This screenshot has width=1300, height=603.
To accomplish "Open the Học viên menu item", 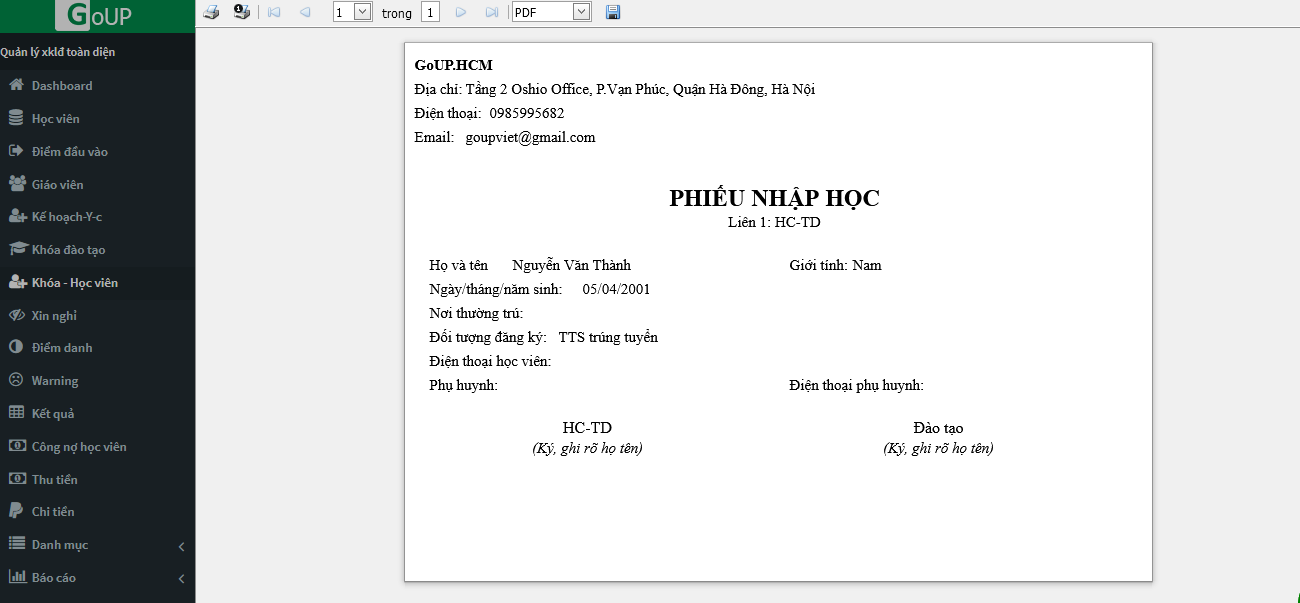I will point(55,119).
